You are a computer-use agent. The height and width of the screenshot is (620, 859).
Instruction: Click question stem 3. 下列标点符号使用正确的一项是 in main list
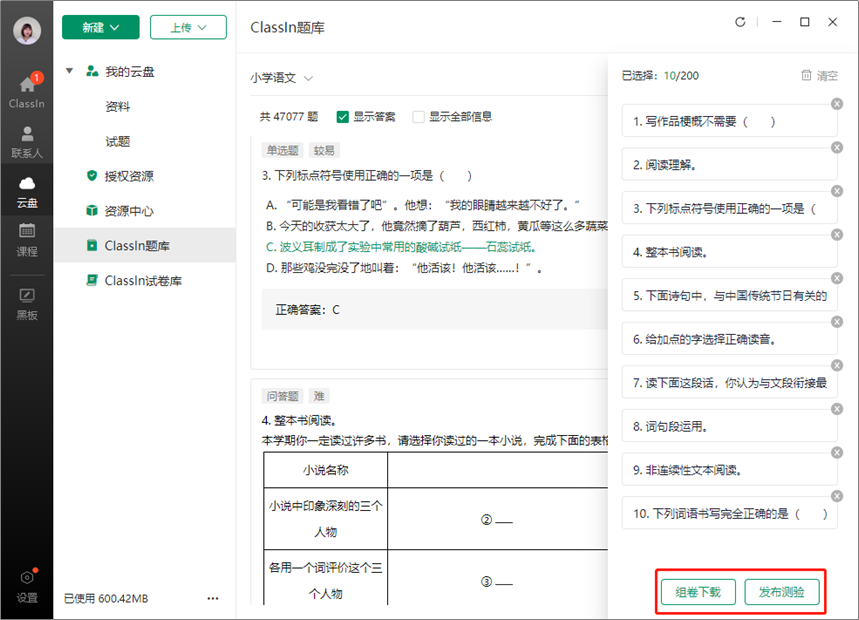[366, 175]
